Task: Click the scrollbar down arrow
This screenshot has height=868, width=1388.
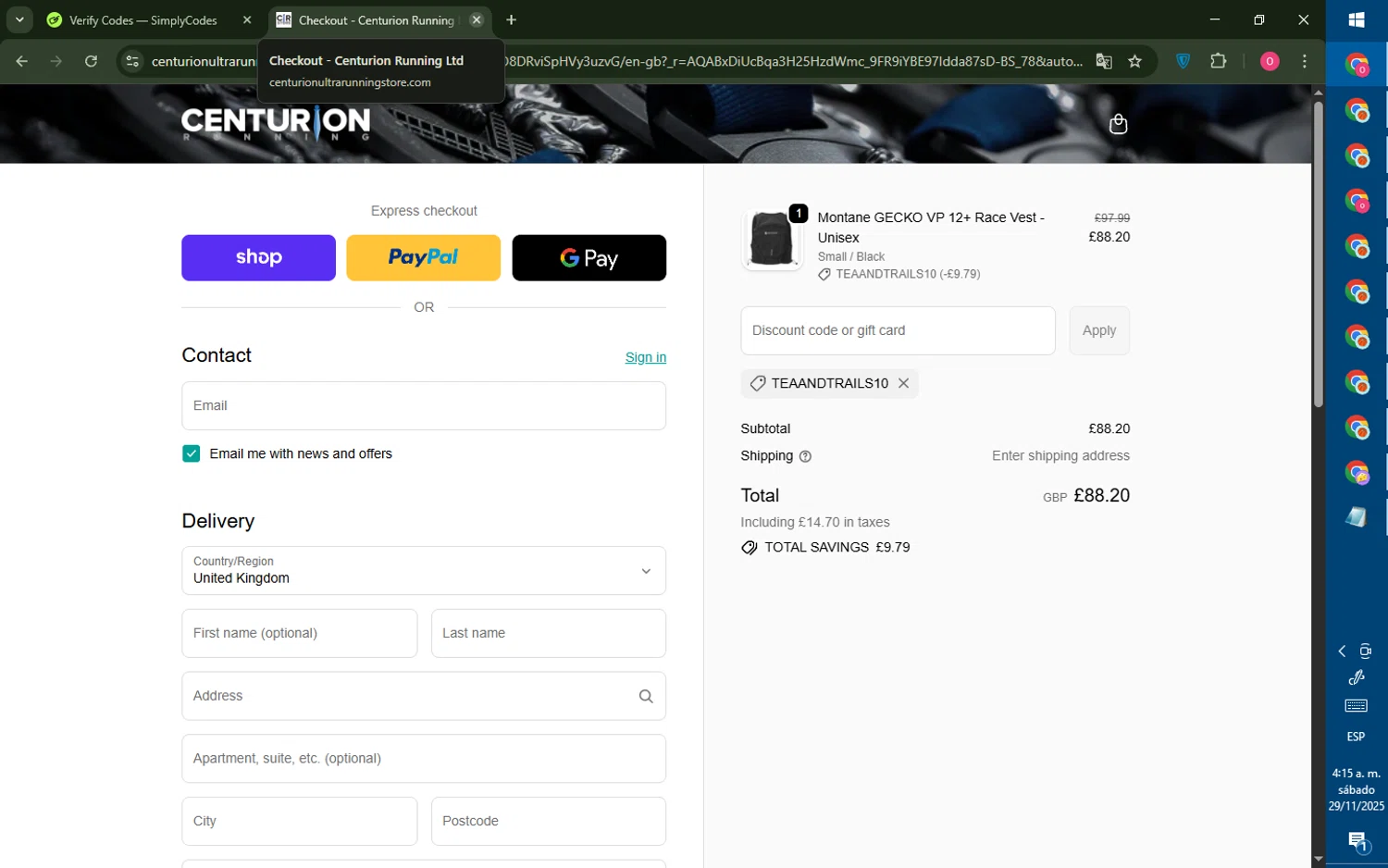Action: (x=1319, y=860)
